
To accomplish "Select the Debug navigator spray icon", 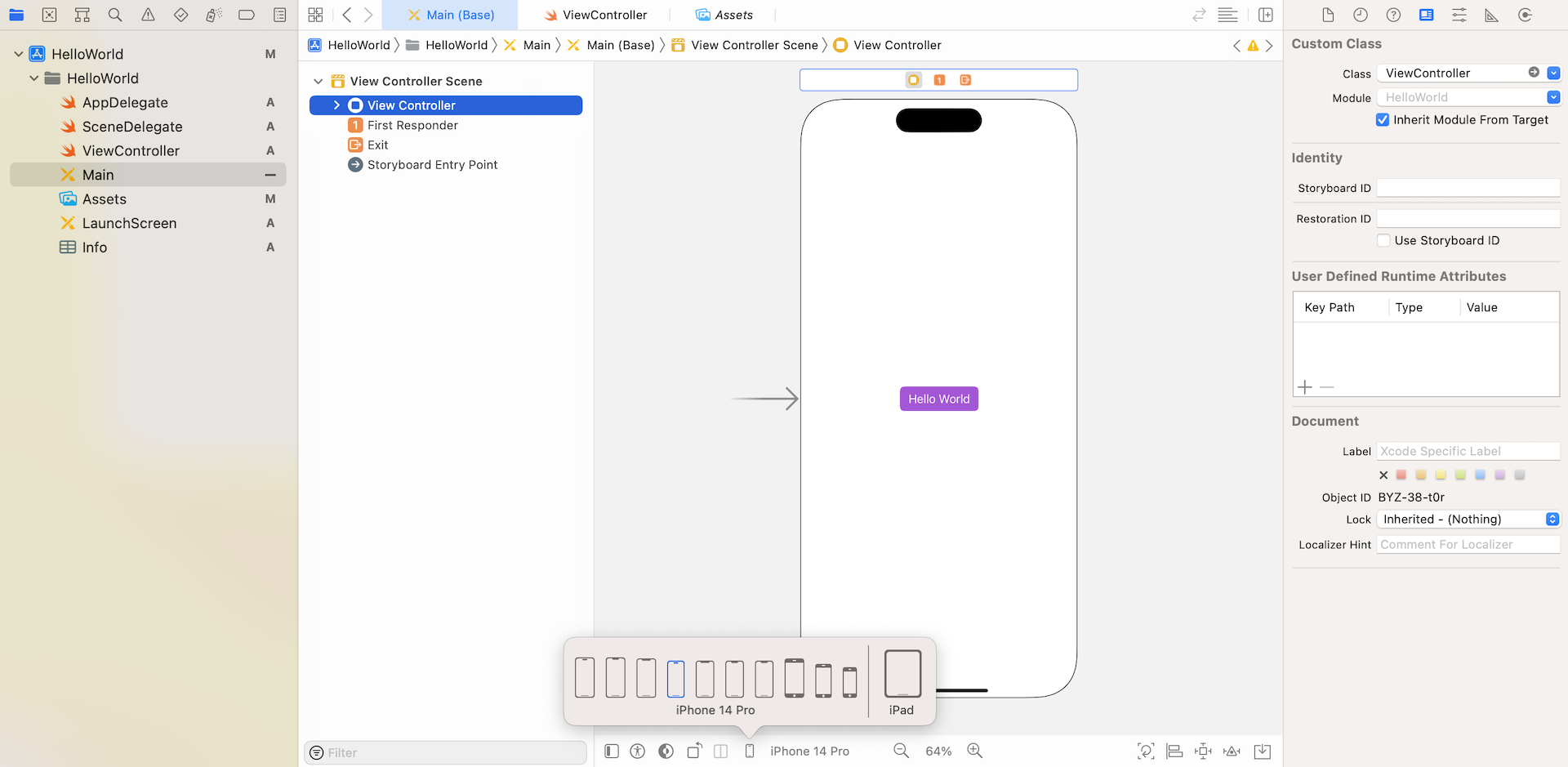I will pos(213,15).
